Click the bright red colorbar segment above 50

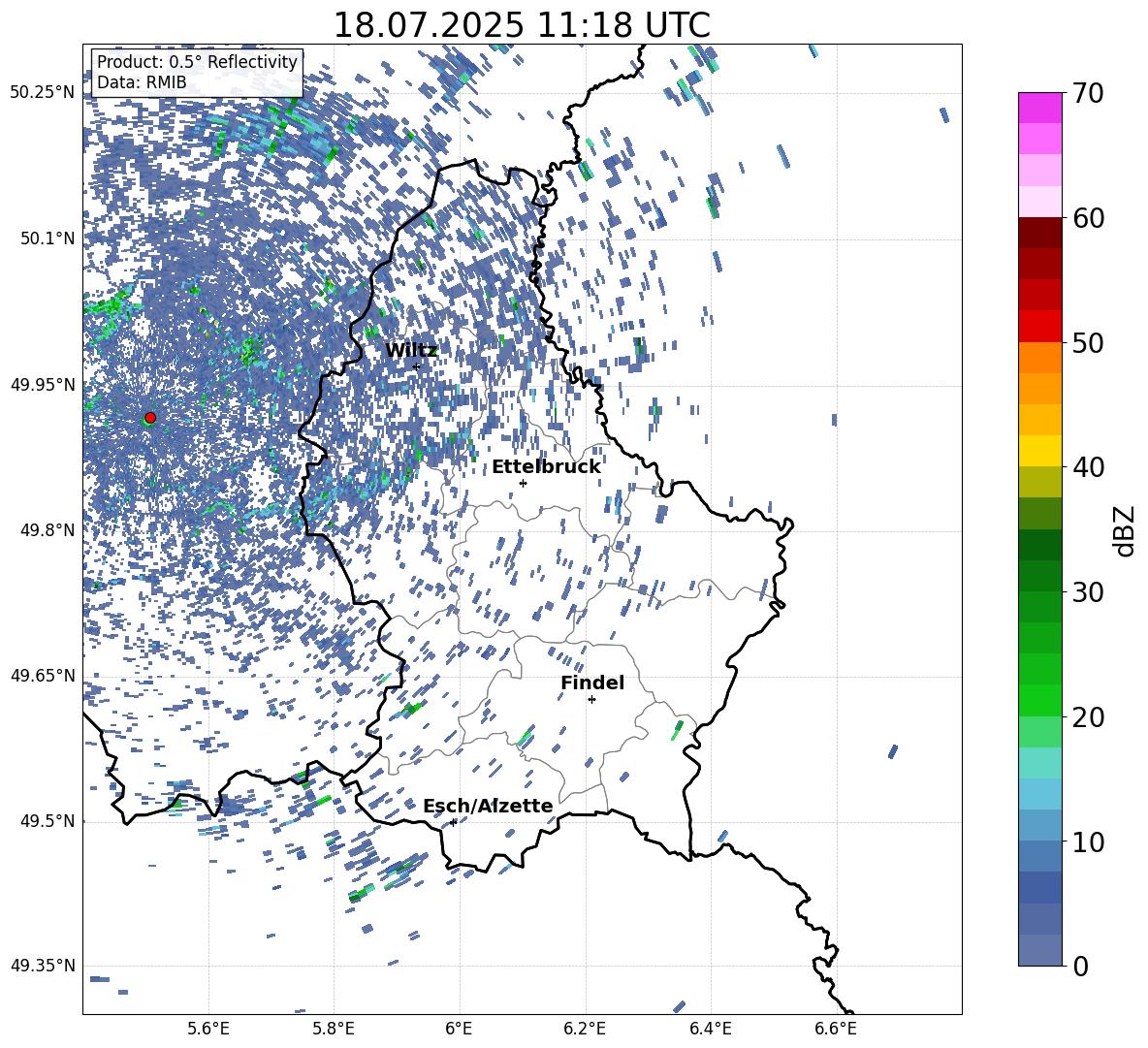(x=1039, y=327)
